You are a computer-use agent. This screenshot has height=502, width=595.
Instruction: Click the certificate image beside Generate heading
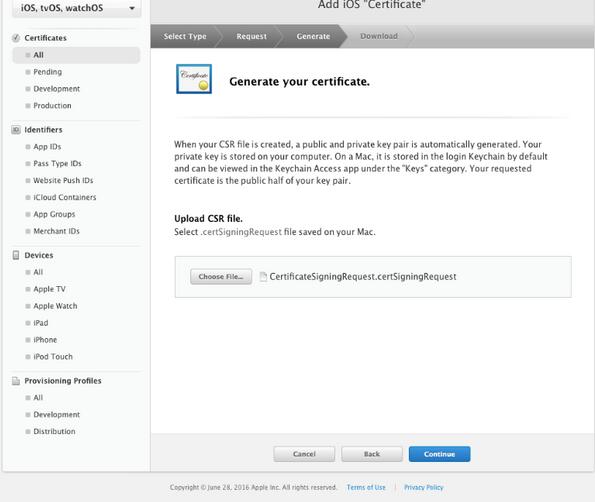click(x=194, y=79)
